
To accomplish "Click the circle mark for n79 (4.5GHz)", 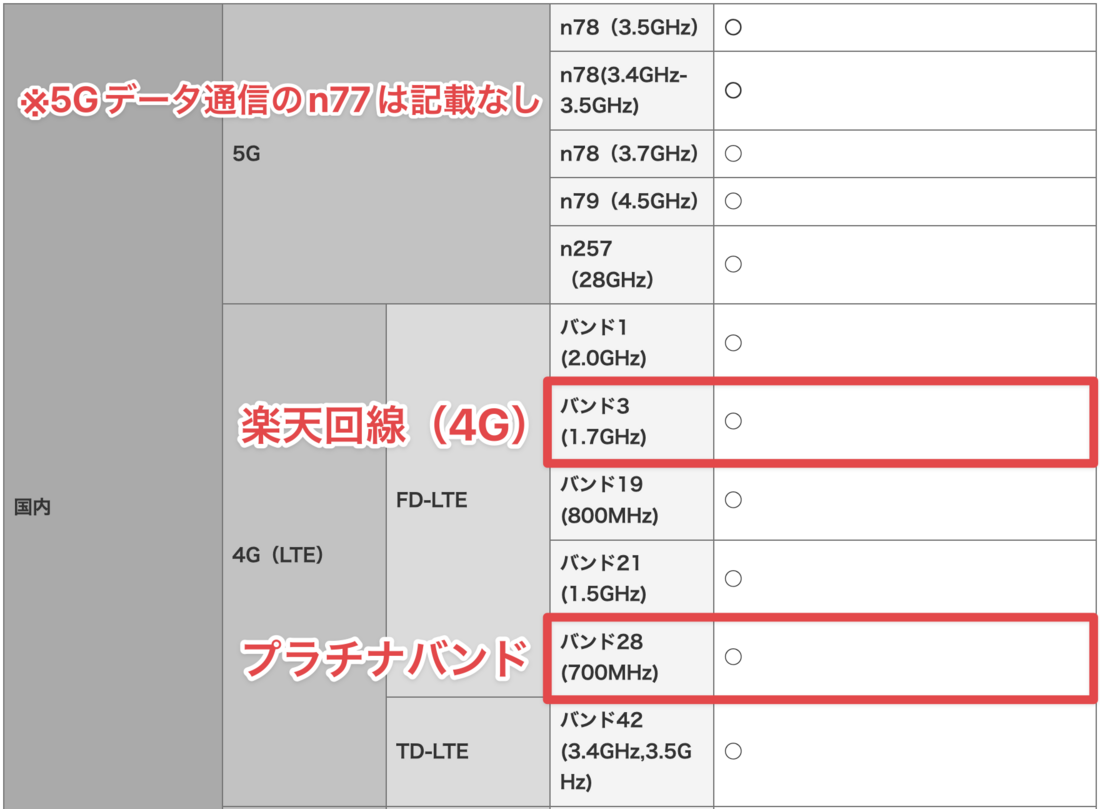I will click(x=733, y=201).
